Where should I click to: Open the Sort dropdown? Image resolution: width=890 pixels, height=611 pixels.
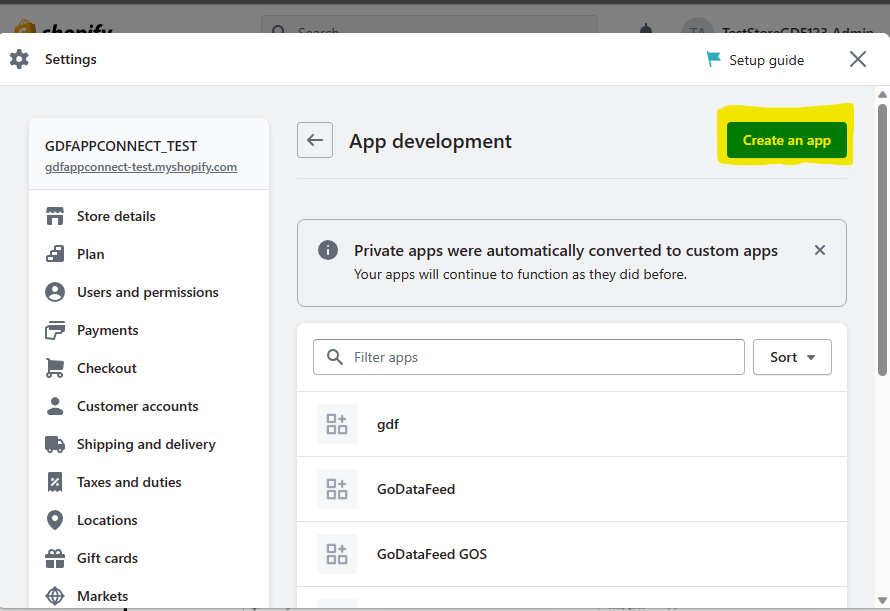tap(792, 357)
